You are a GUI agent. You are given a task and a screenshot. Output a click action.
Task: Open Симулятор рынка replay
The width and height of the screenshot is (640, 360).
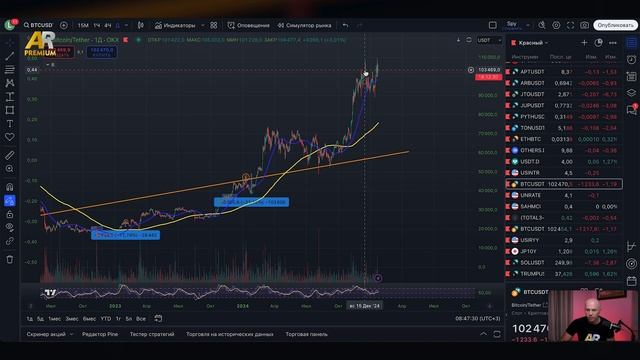point(304,25)
